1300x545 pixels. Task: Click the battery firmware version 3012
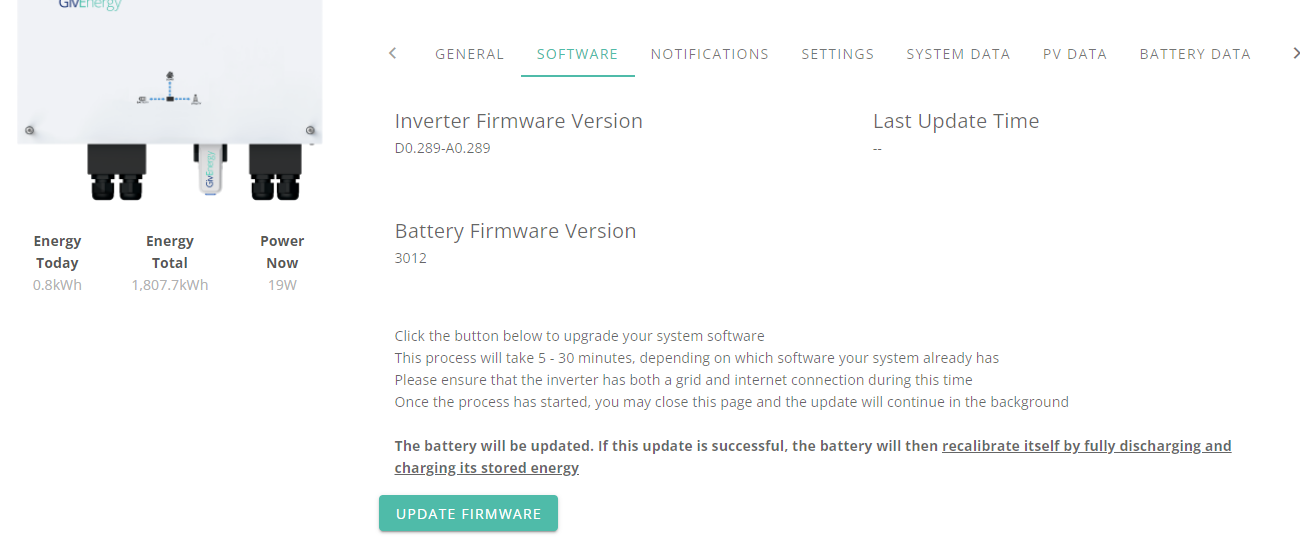click(411, 258)
